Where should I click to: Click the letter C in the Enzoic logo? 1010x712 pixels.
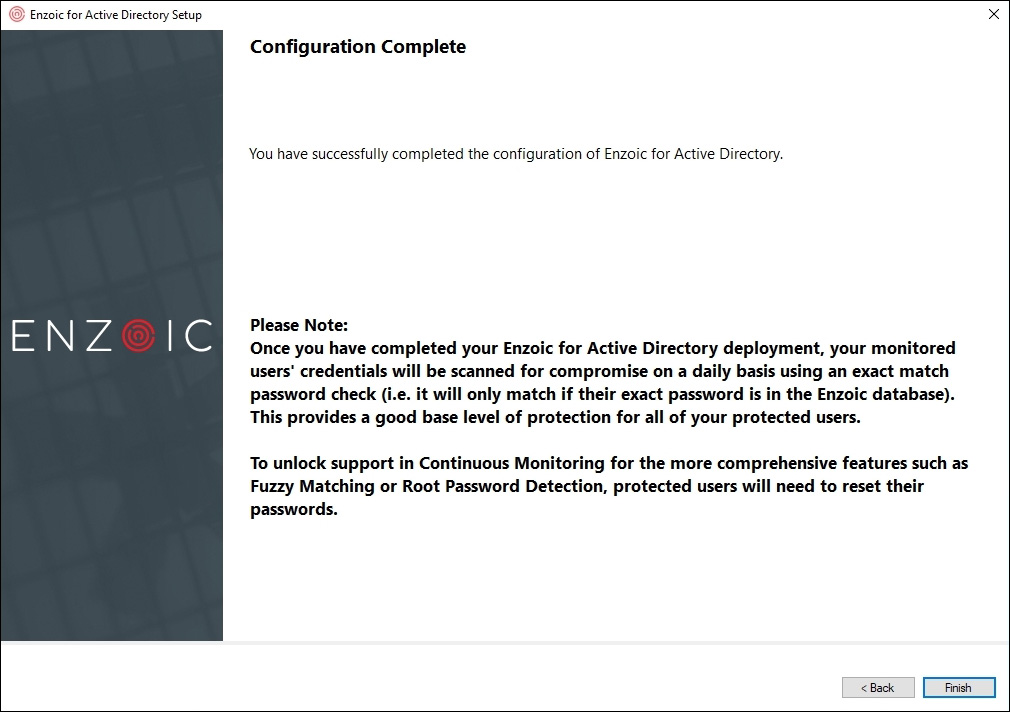tap(199, 335)
